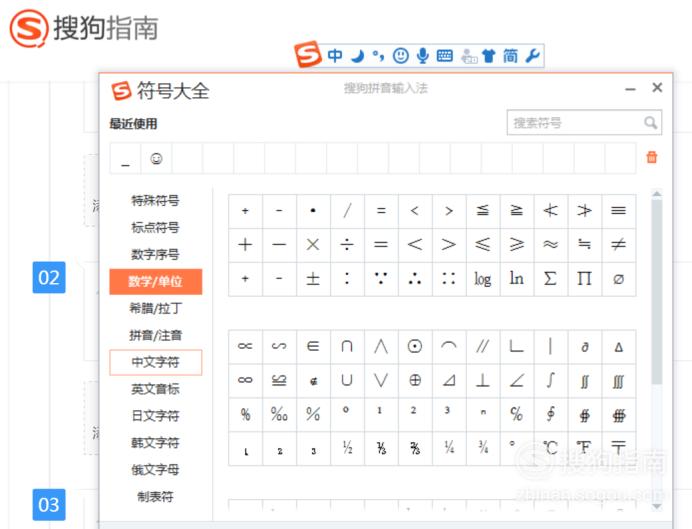
Task: Insert the partial derivative ∂ symbol
Action: click(584, 346)
